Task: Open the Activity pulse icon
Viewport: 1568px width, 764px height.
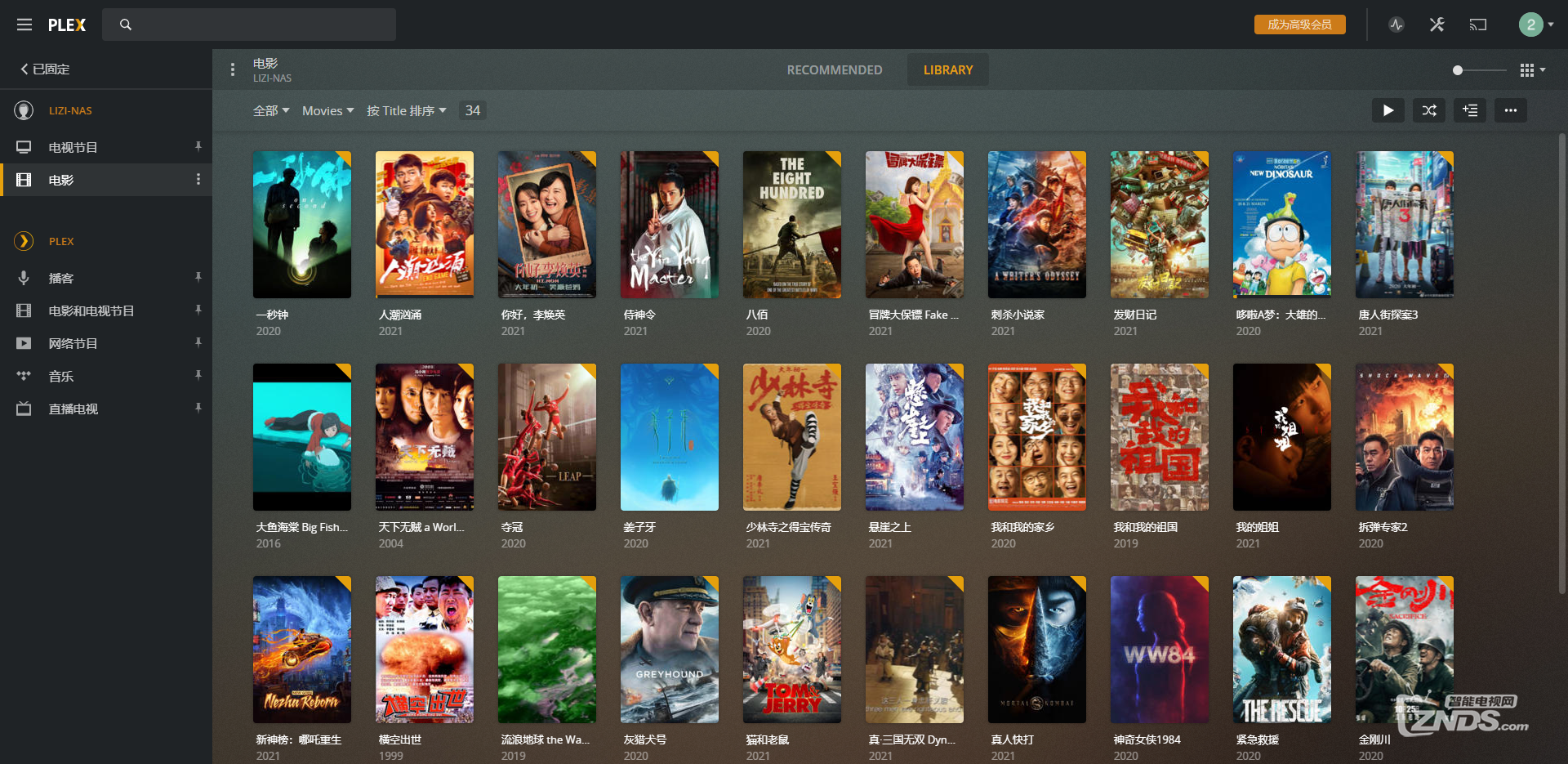Action: (1396, 25)
